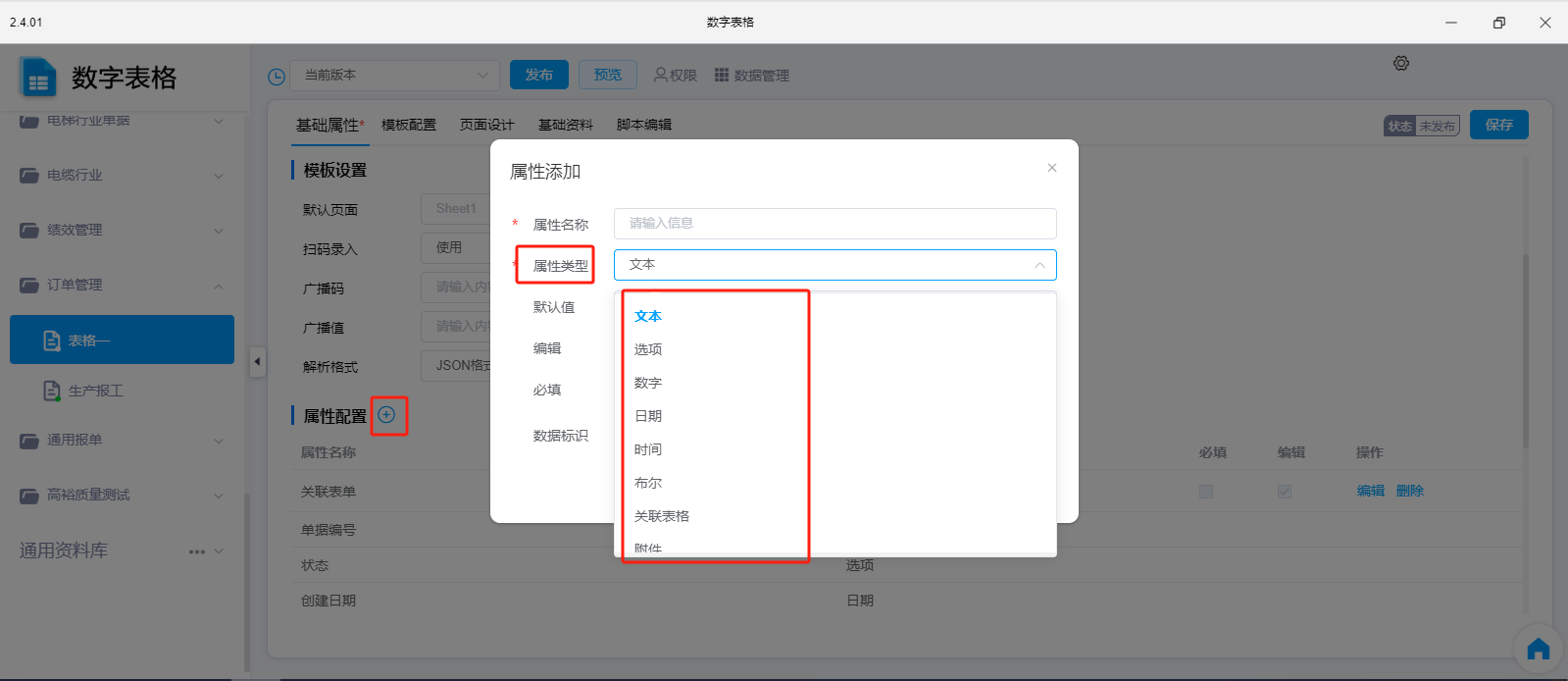Collapse the sidebar with the arrow handle
1568x681 pixels.
[x=257, y=361]
